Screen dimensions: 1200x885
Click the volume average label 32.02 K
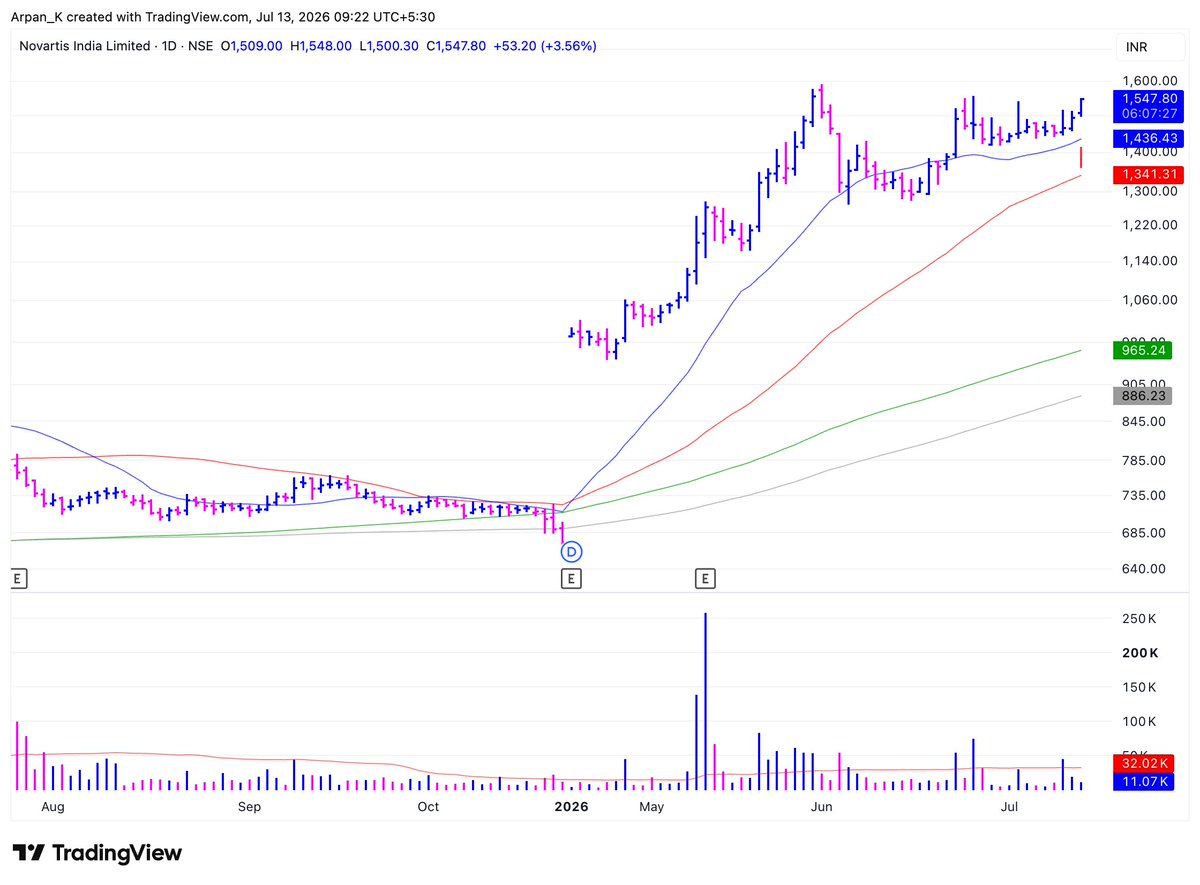pyautogui.click(x=1145, y=766)
